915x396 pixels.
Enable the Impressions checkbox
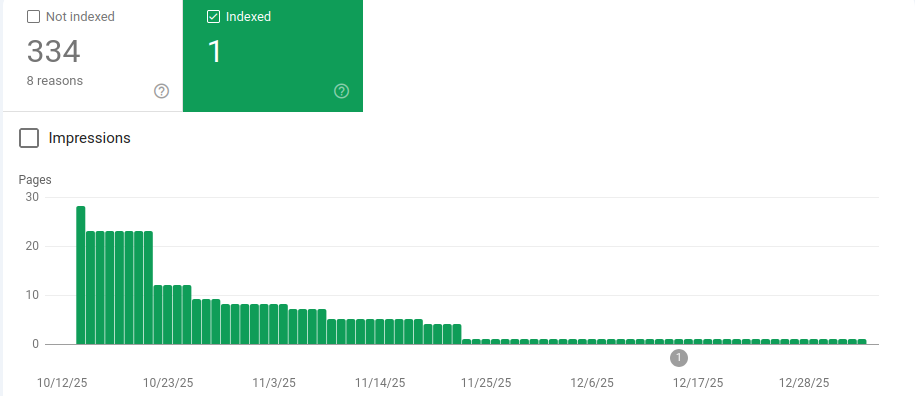[x=29, y=138]
